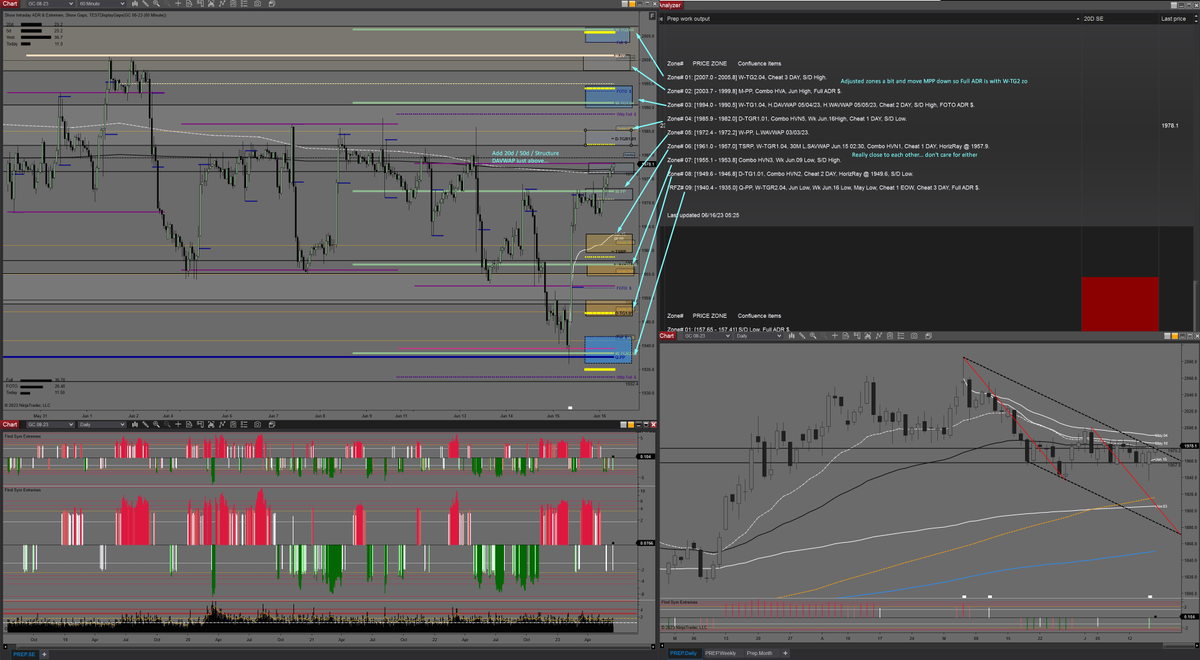Image resolution: width=1200 pixels, height=660 pixels.
Task: Click the Chart title label of 60 Minute window
Action: tap(11, 4)
